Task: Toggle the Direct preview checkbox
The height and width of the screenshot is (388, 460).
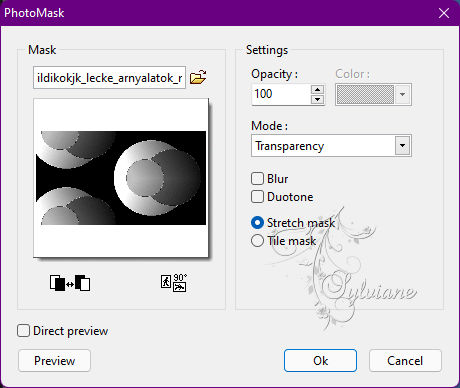Action: click(23, 331)
